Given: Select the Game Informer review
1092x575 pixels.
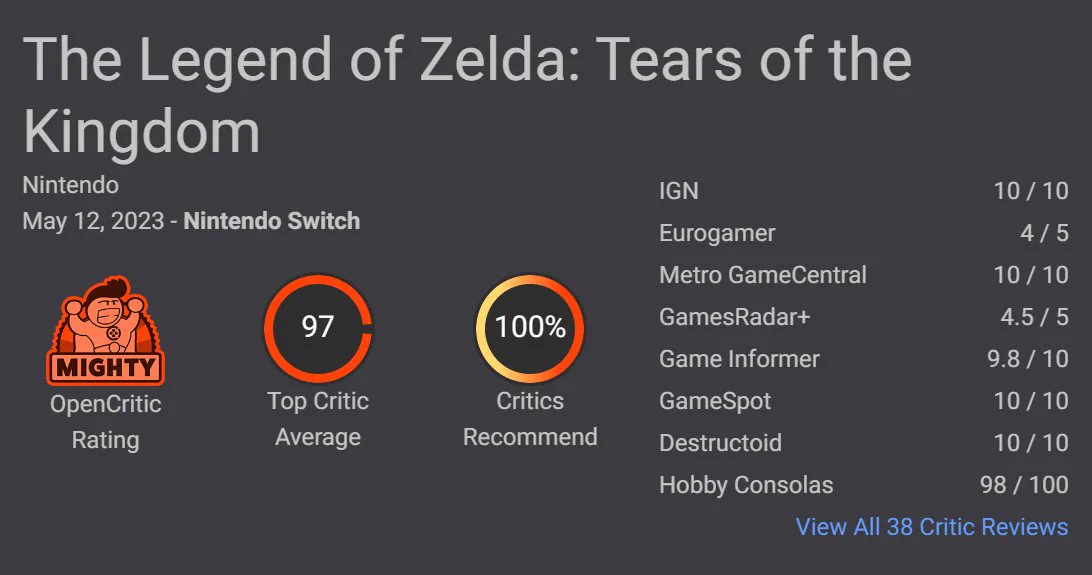Looking at the screenshot, I should 864,359.
